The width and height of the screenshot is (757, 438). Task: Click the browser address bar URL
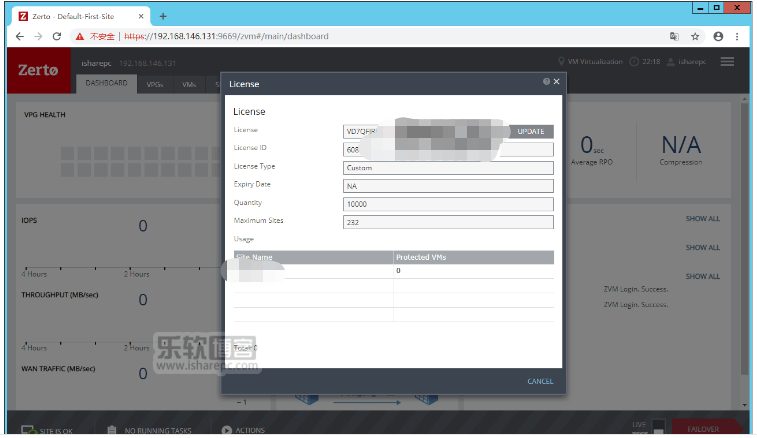point(226,36)
